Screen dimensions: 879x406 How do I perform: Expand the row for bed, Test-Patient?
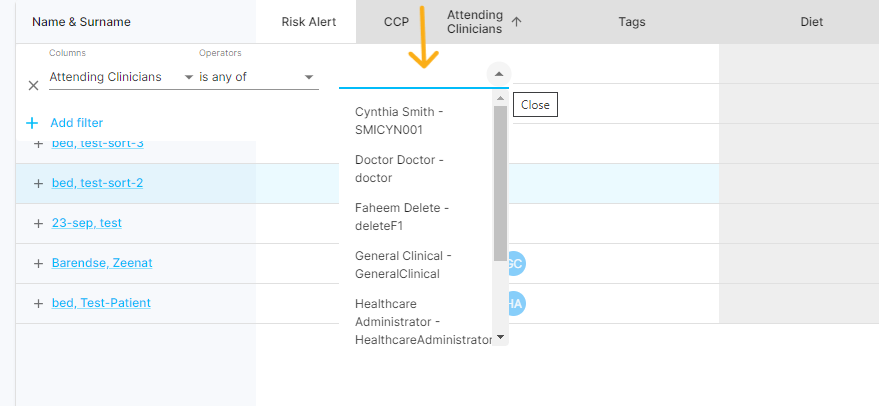38,304
